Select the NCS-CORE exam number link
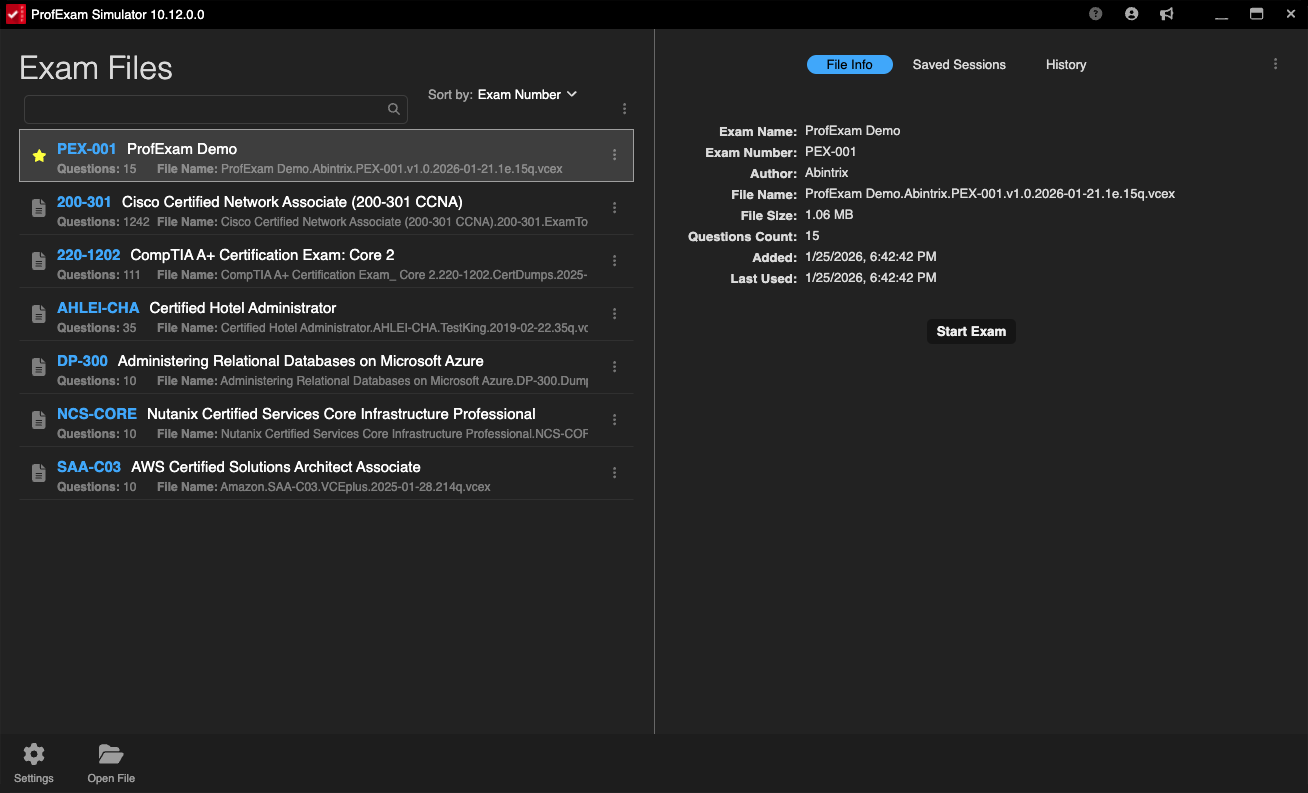1308x793 pixels. pos(97,414)
